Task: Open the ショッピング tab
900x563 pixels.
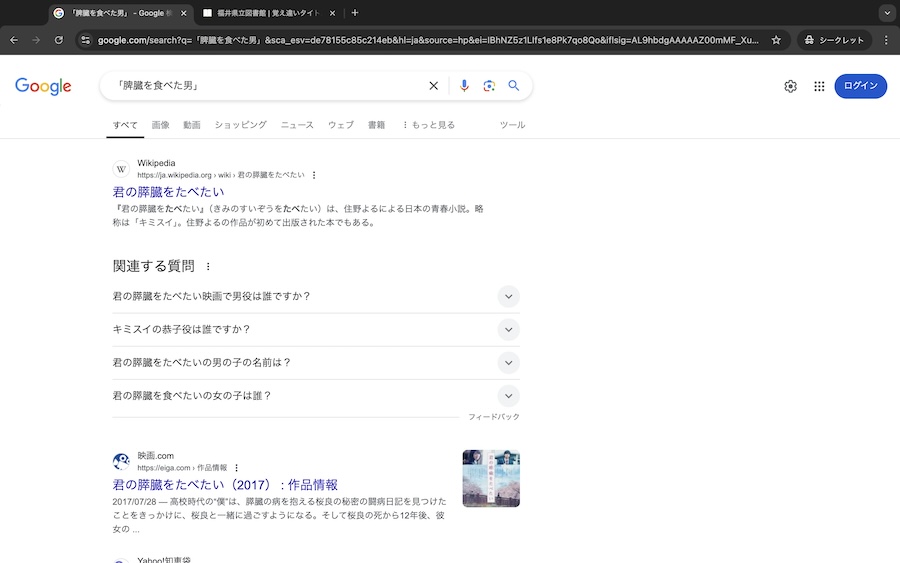Action: point(240,125)
